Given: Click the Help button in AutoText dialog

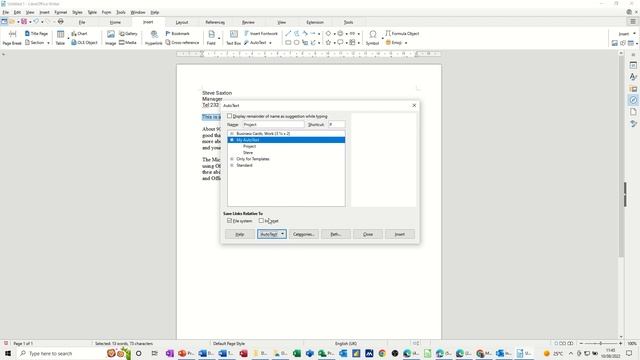Looking at the screenshot, I should pyautogui.click(x=240, y=234).
